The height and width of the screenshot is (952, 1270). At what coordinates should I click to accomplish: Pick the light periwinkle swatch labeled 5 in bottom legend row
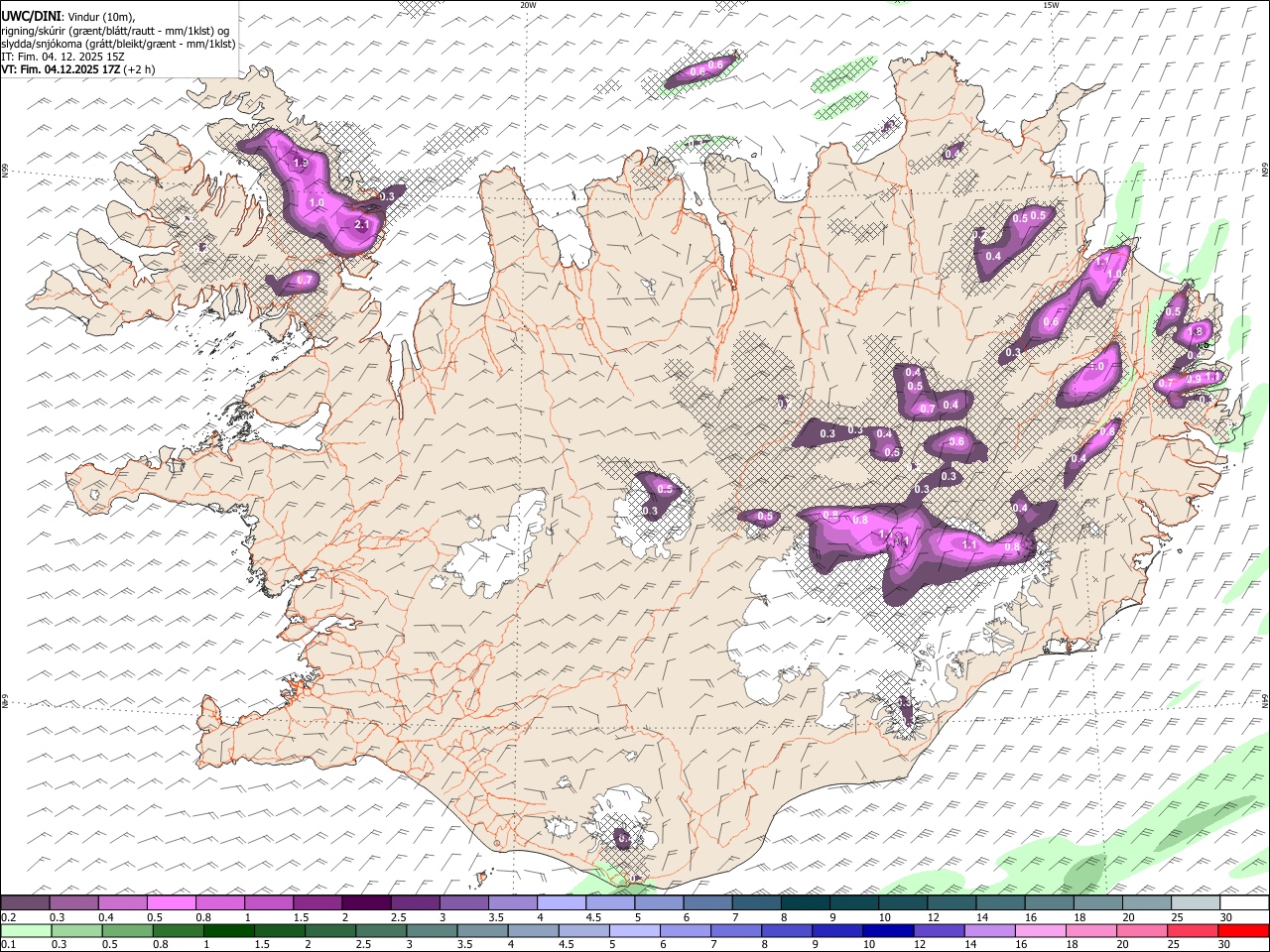click(633, 930)
